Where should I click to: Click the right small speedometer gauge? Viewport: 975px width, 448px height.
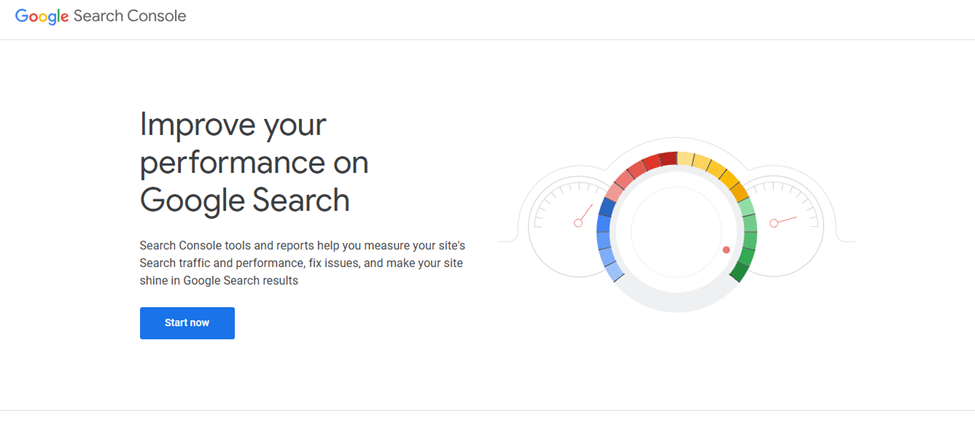click(x=783, y=226)
